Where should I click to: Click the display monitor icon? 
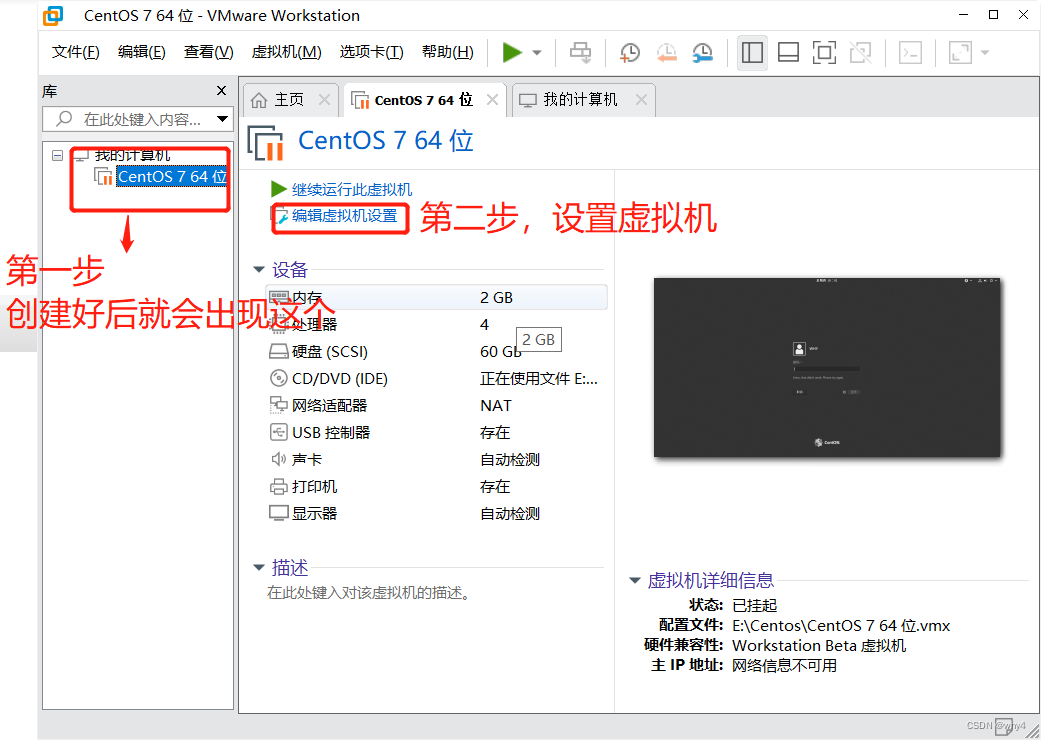pyautogui.click(x=278, y=513)
